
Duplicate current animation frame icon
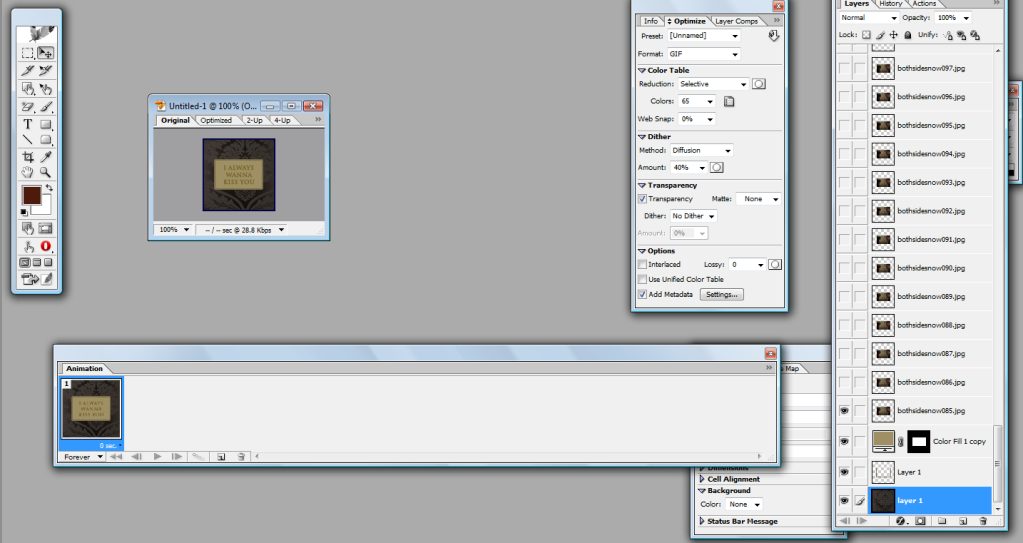click(221, 457)
